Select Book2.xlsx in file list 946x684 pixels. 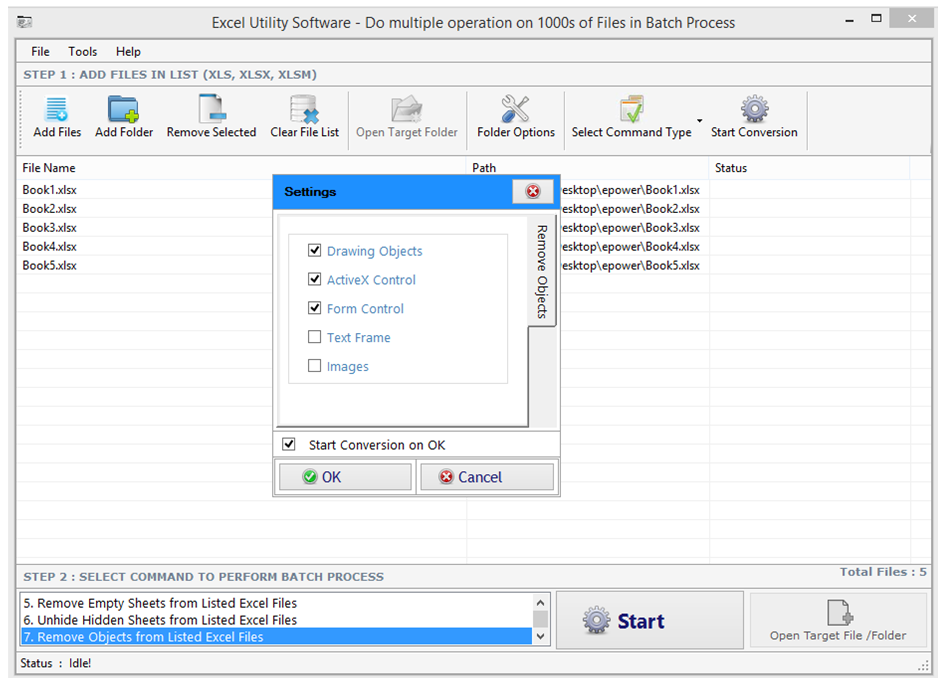point(49,209)
